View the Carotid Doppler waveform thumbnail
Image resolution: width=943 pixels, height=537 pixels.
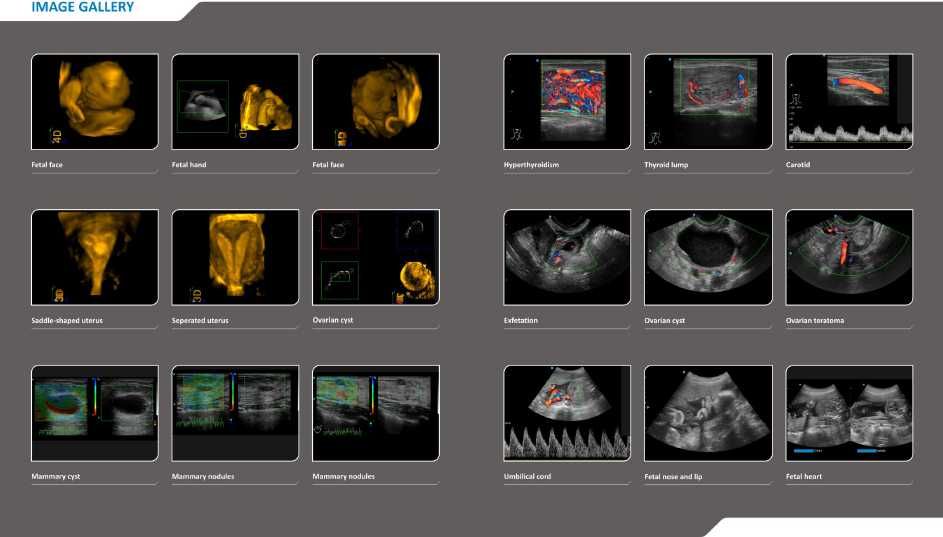pos(849,102)
